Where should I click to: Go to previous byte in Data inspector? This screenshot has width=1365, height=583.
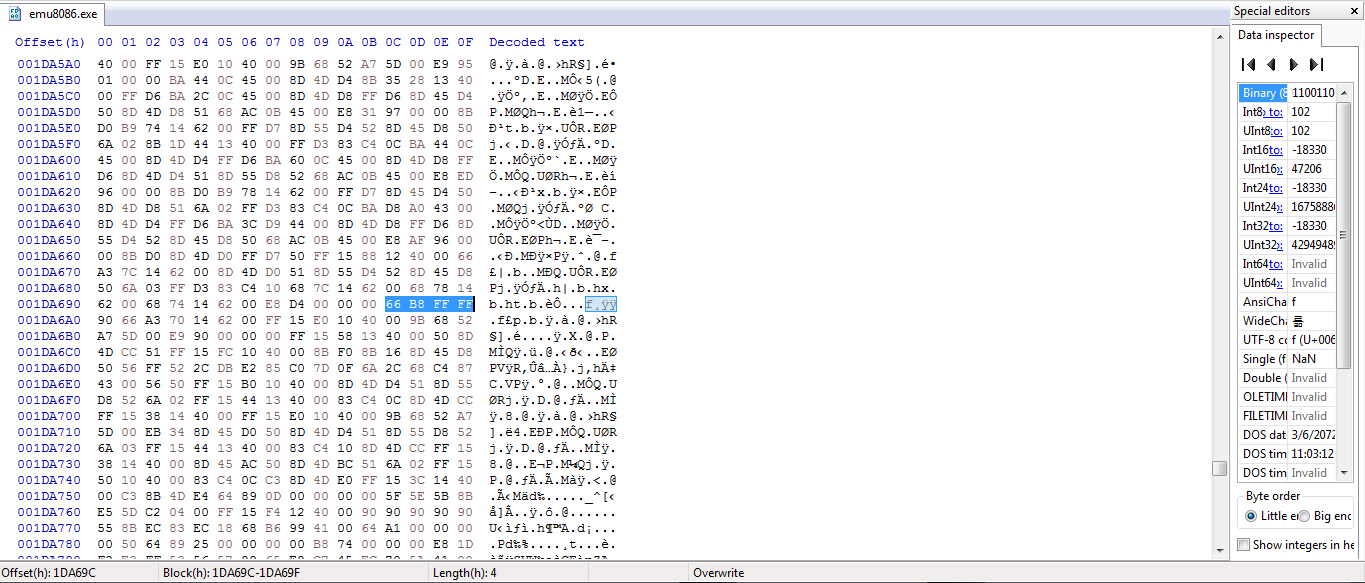coord(1271,65)
